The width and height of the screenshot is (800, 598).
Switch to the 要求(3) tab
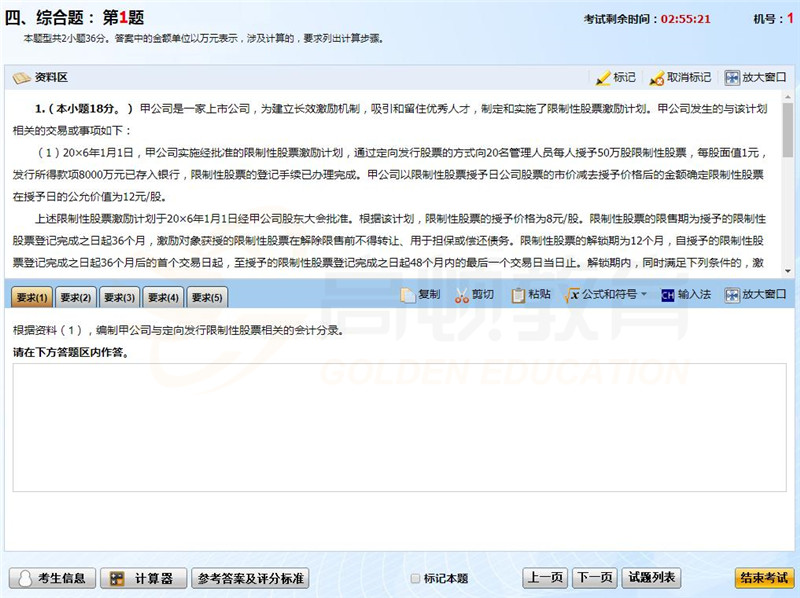pyautogui.click(x=119, y=297)
